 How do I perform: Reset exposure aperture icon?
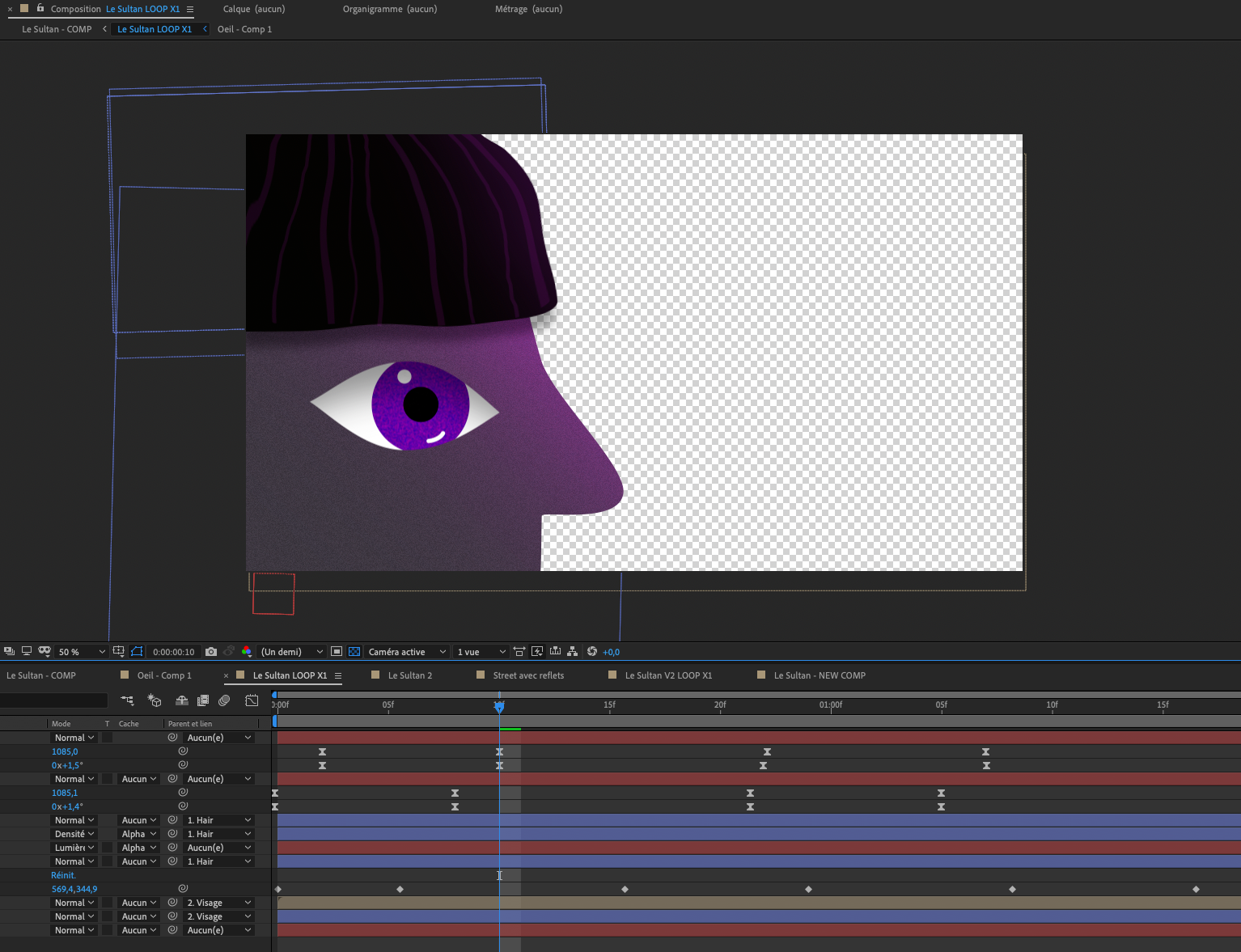592,651
